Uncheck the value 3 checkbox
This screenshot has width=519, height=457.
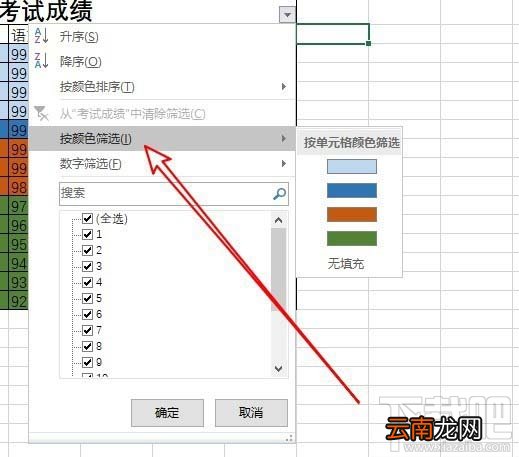pos(87,266)
